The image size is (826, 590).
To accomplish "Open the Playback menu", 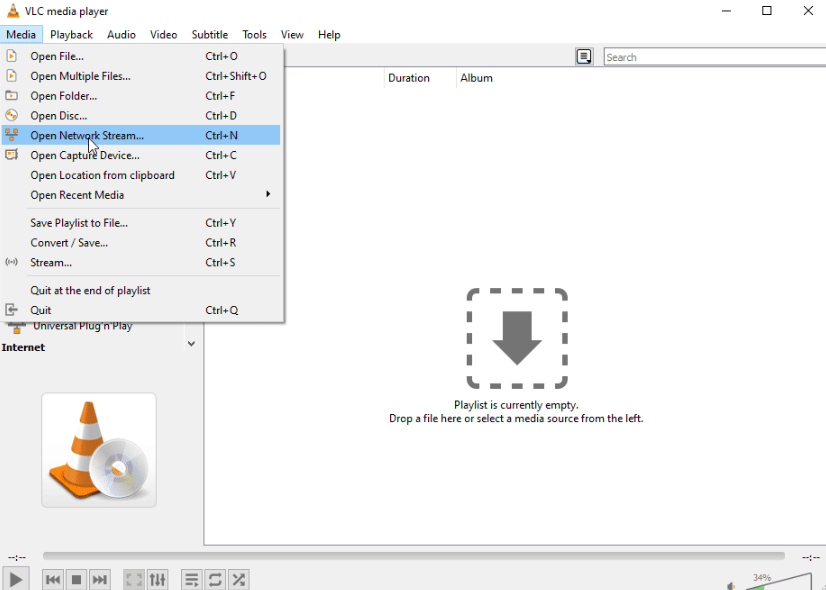I will point(71,35).
